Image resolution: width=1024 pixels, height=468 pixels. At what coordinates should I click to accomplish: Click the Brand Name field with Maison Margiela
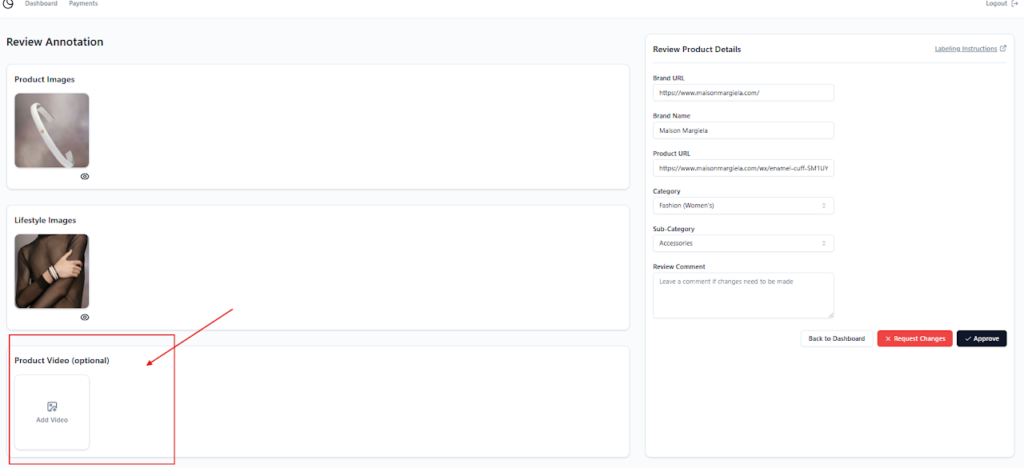click(x=743, y=131)
